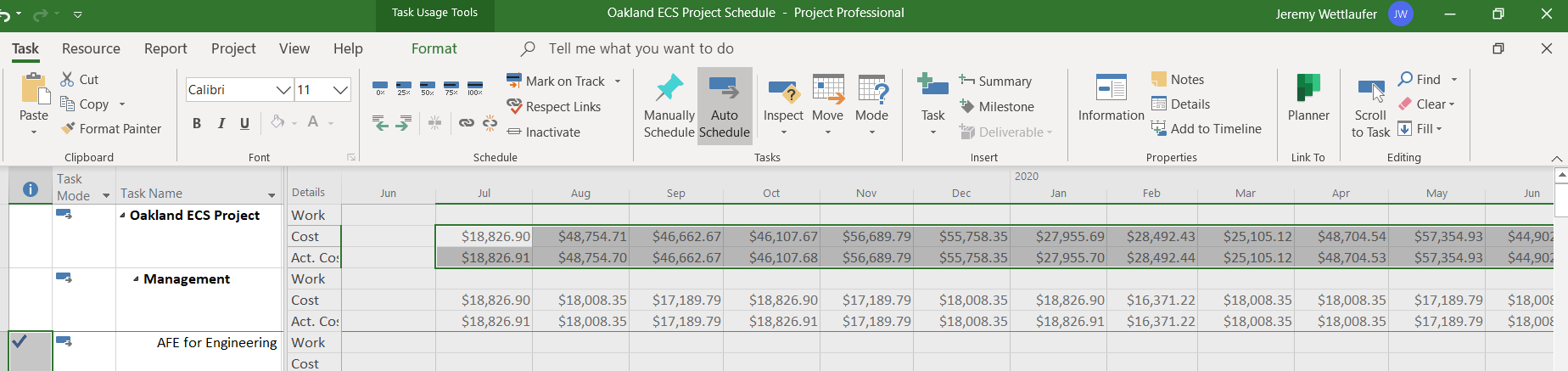The image size is (1568, 371).
Task: Switch to the Project tab
Action: (x=233, y=48)
